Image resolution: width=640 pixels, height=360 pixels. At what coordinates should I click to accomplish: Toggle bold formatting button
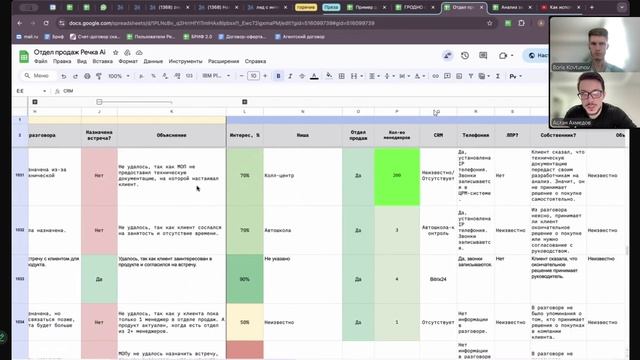tap(278, 76)
